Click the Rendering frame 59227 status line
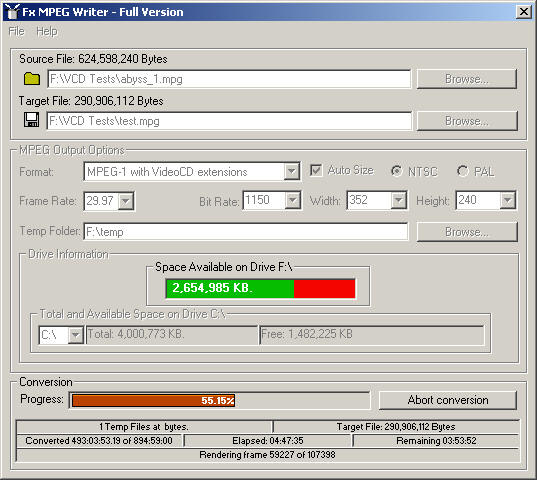 click(x=267, y=455)
